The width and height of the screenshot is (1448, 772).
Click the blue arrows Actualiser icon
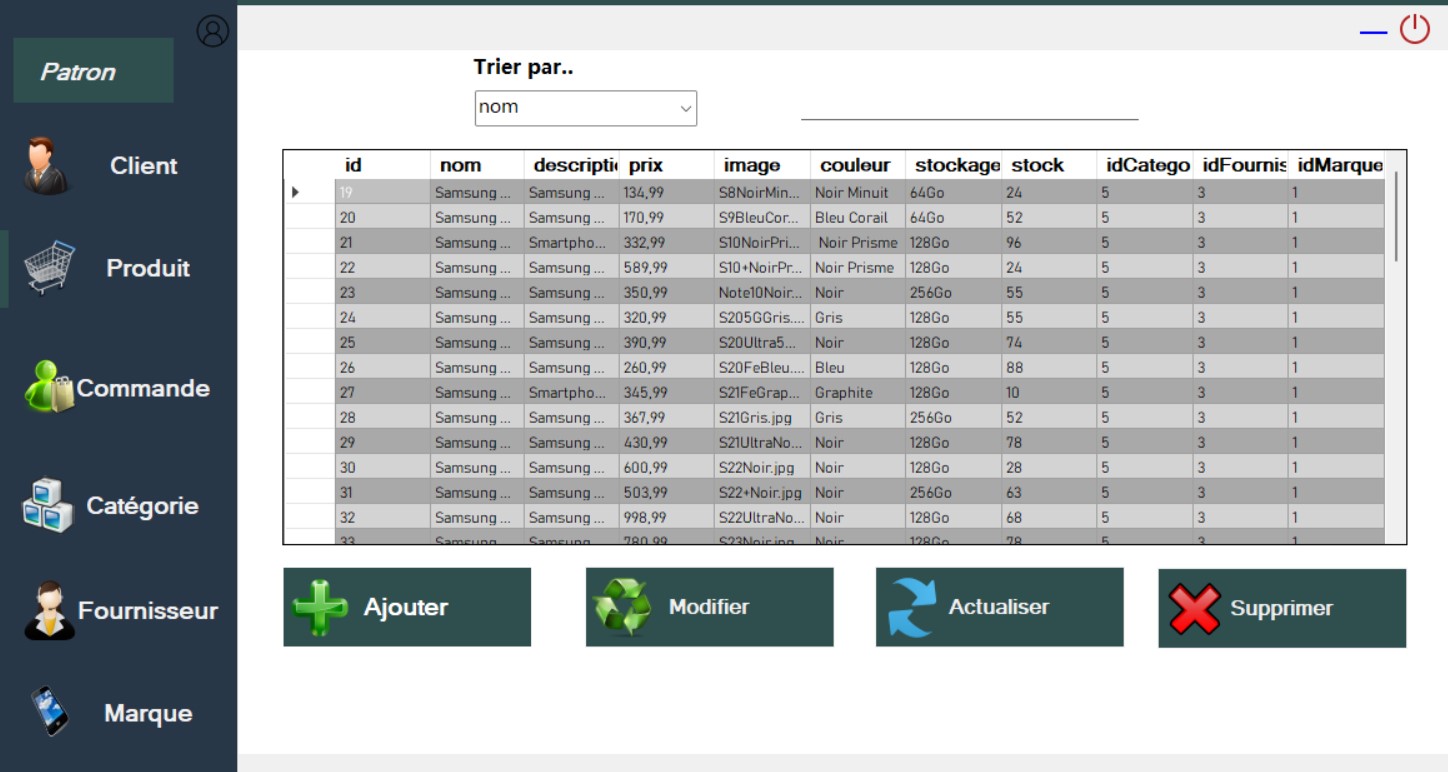(x=910, y=607)
